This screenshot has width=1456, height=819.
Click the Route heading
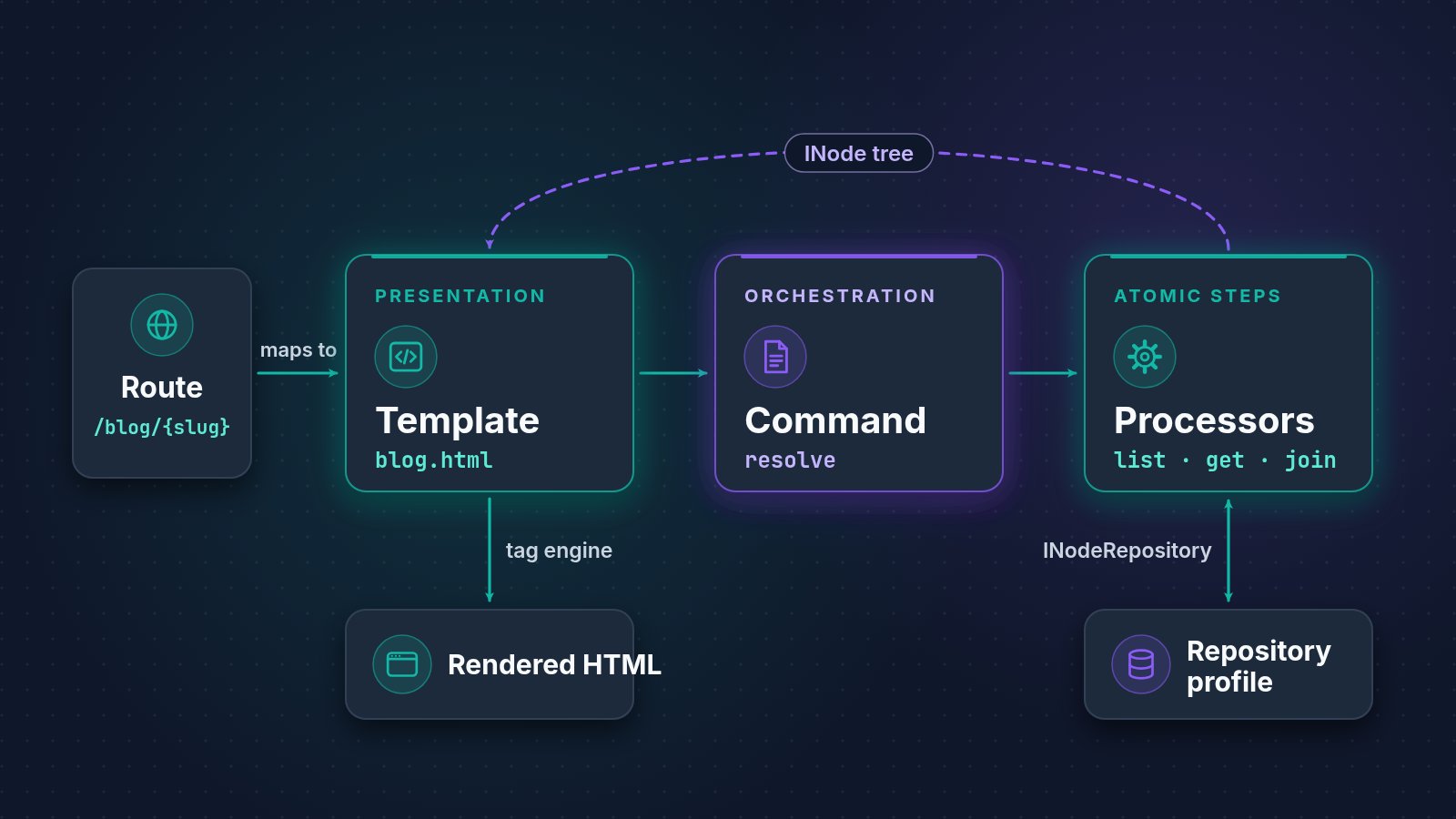[x=162, y=388]
